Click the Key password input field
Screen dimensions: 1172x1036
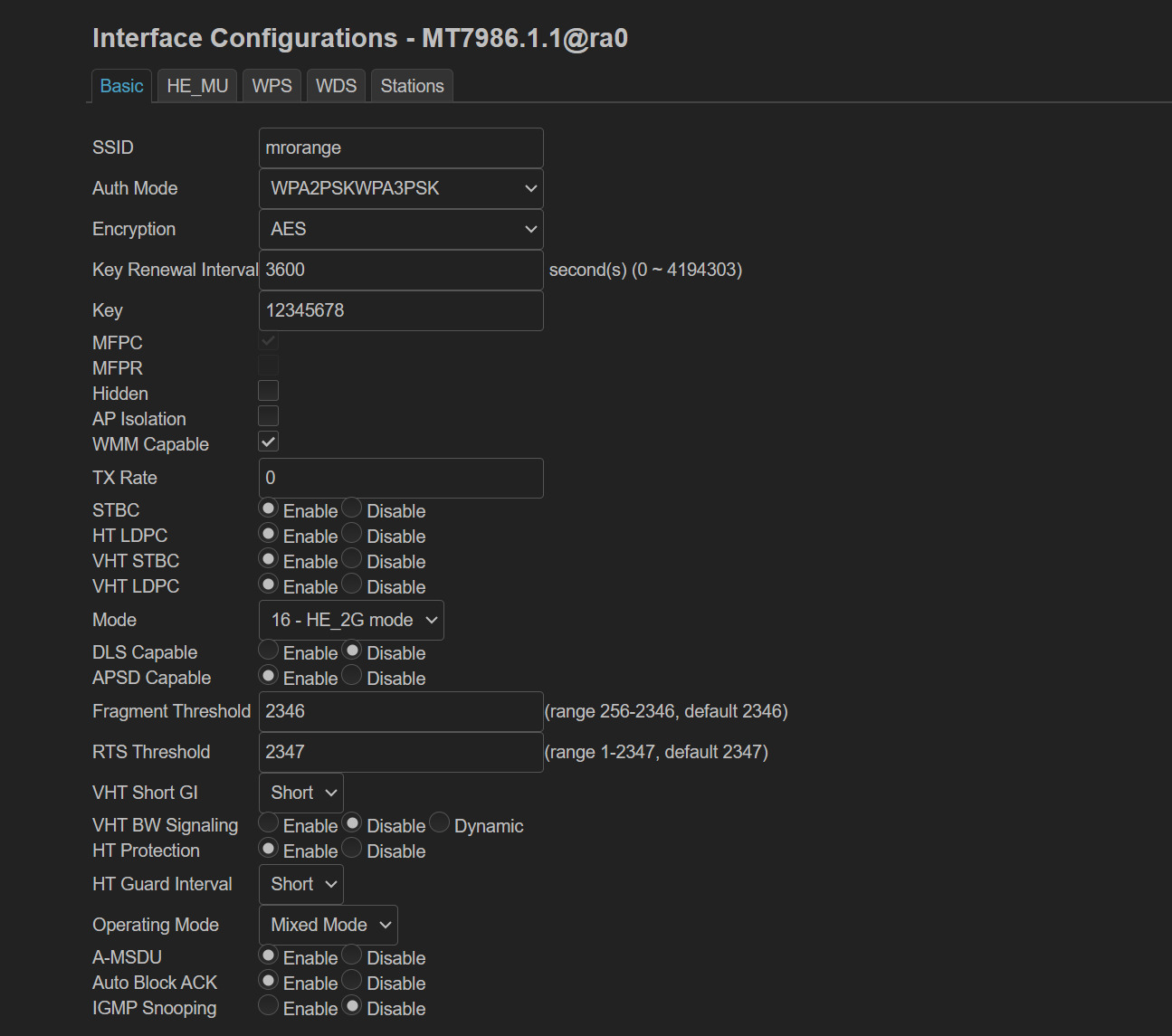tap(401, 310)
